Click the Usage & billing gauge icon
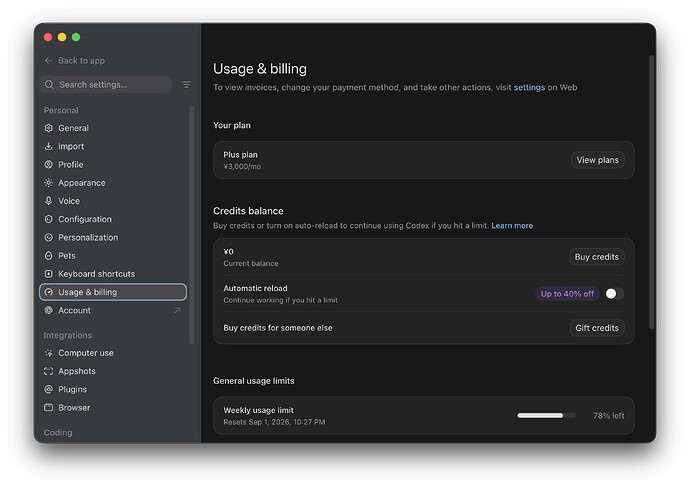690x487 pixels. click(x=48, y=292)
